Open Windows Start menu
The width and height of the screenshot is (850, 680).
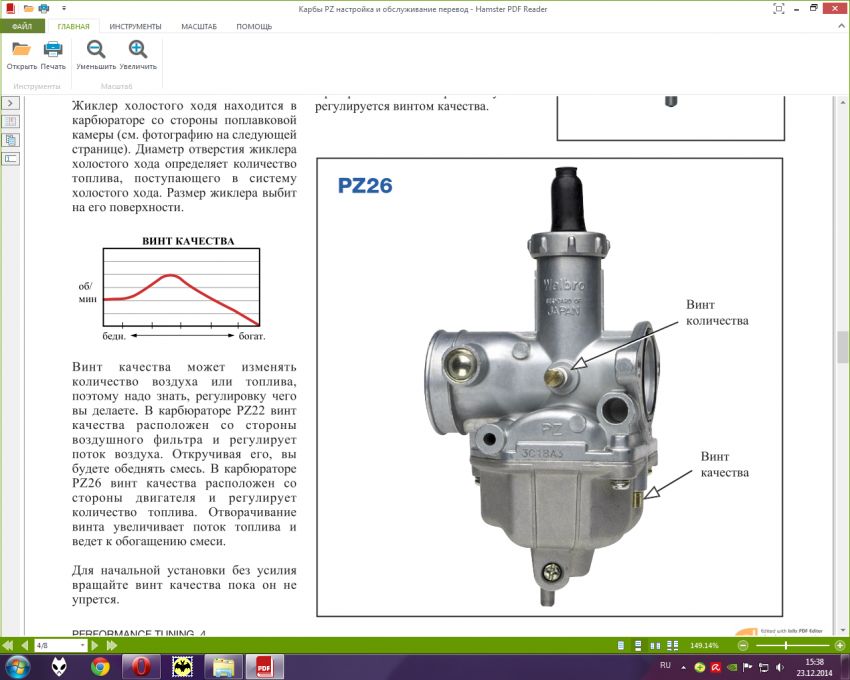[x=16, y=667]
